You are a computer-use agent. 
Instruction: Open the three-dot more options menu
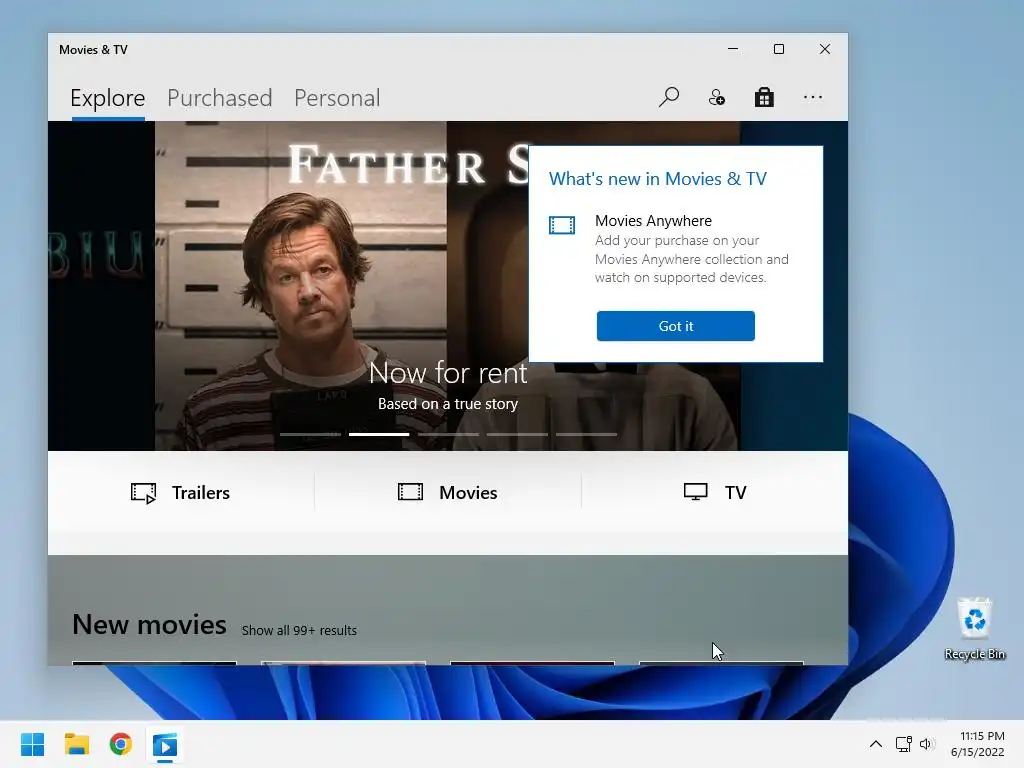point(813,97)
